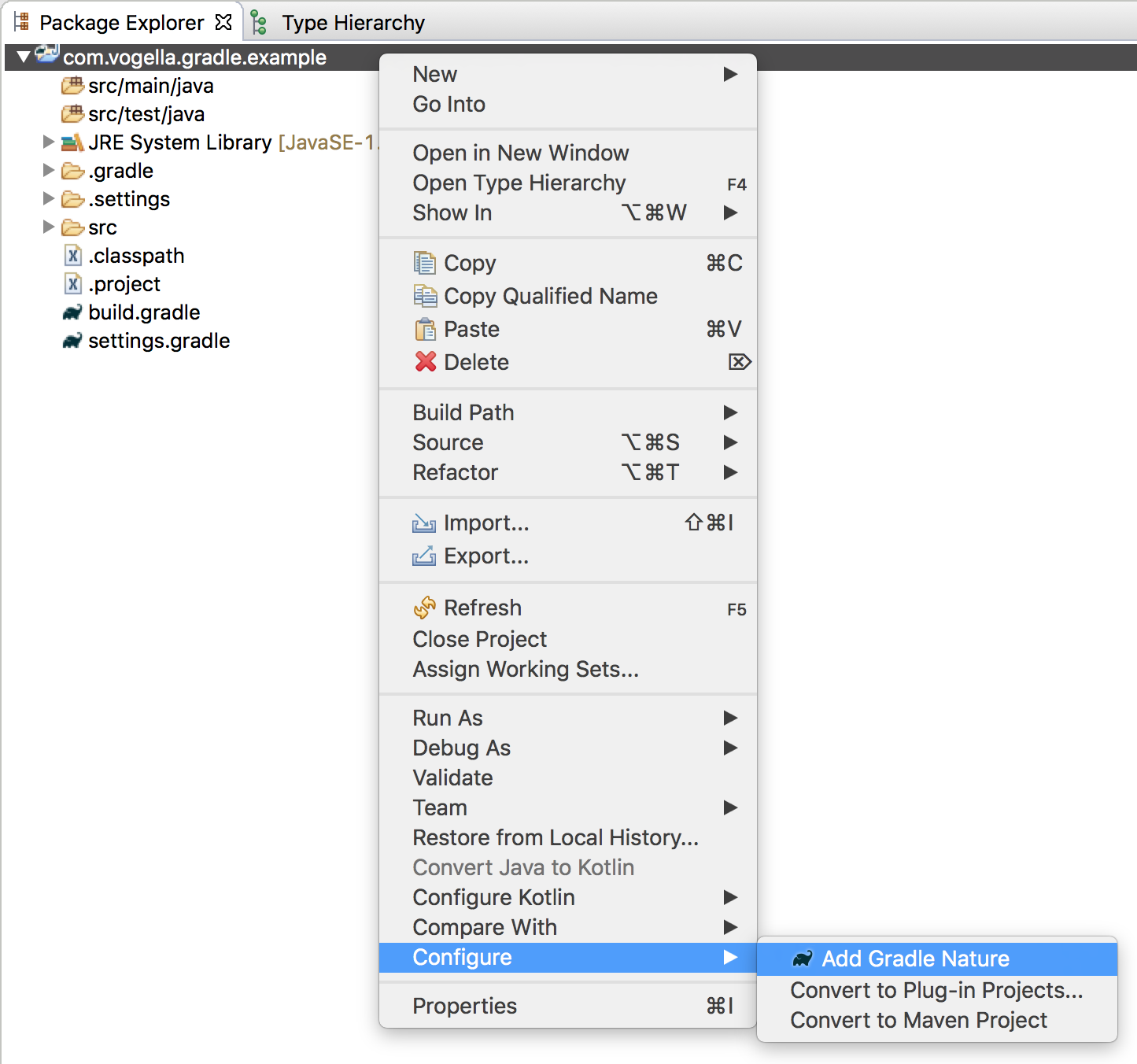
Task: Click the XML file icon beside .classpath
Action: [x=72, y=255]
